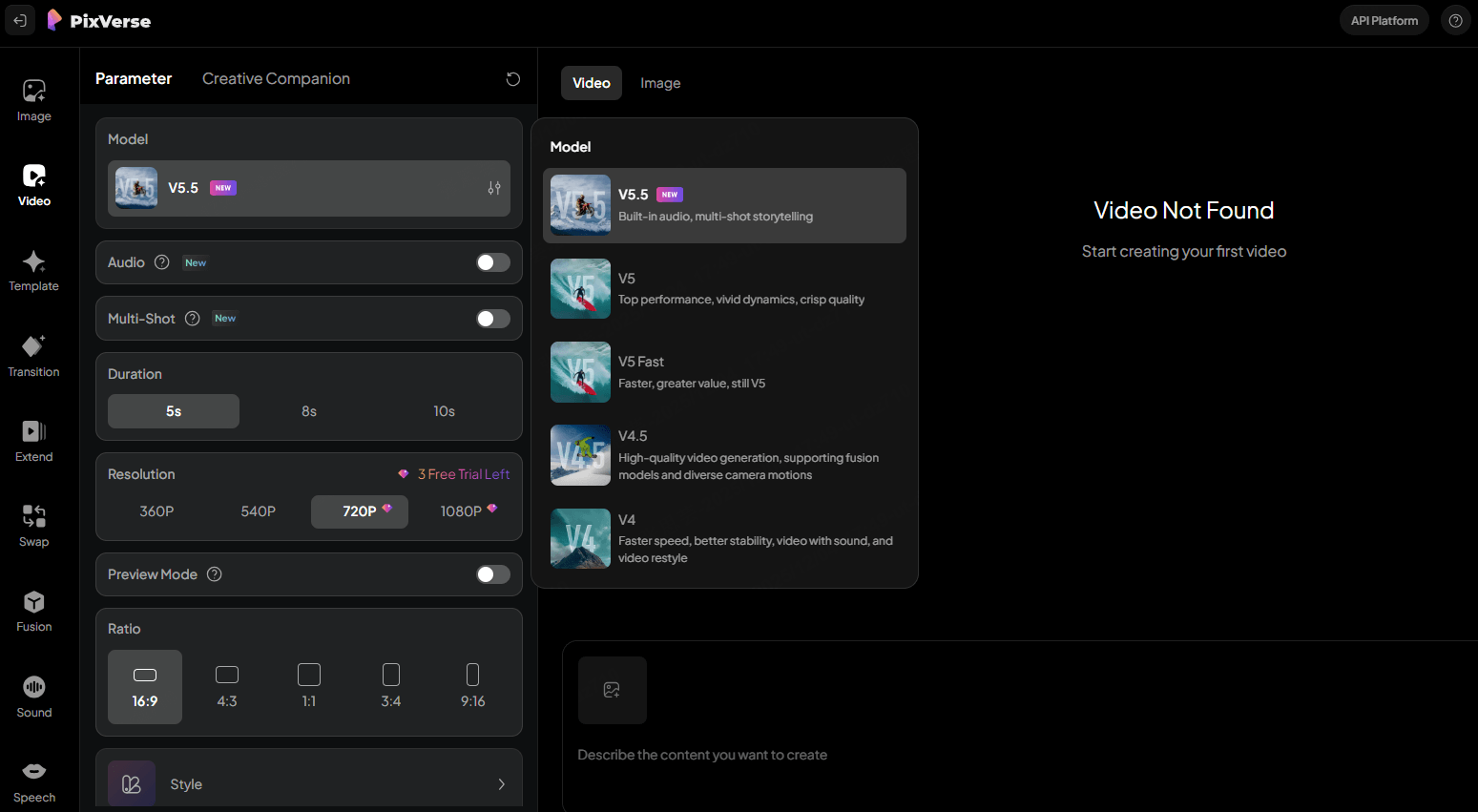This screenshot has width=1478, height=812.
Task: Switch to the Image tab
Action: tap(659, 83)
